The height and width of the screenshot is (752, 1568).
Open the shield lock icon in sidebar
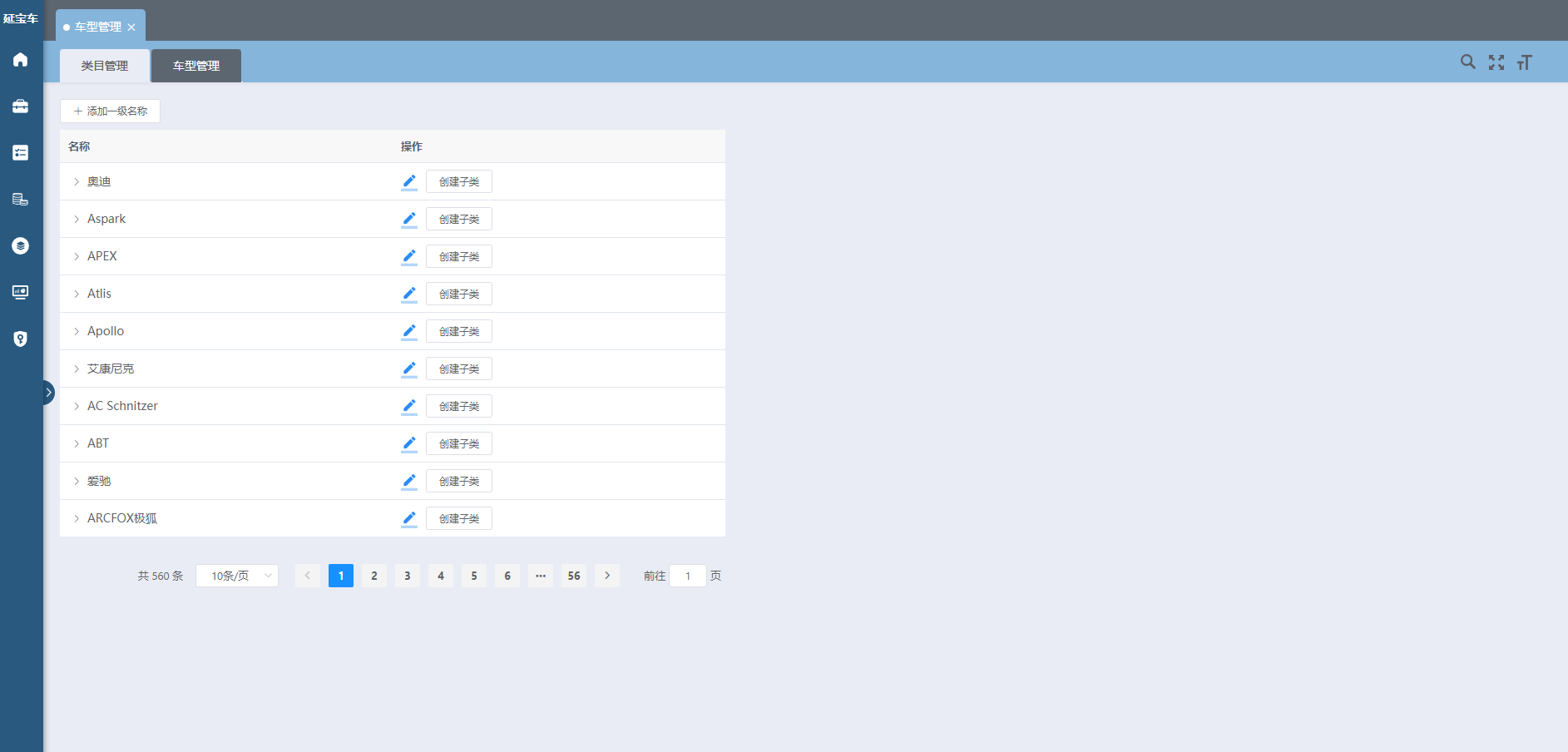pos(21,339)
